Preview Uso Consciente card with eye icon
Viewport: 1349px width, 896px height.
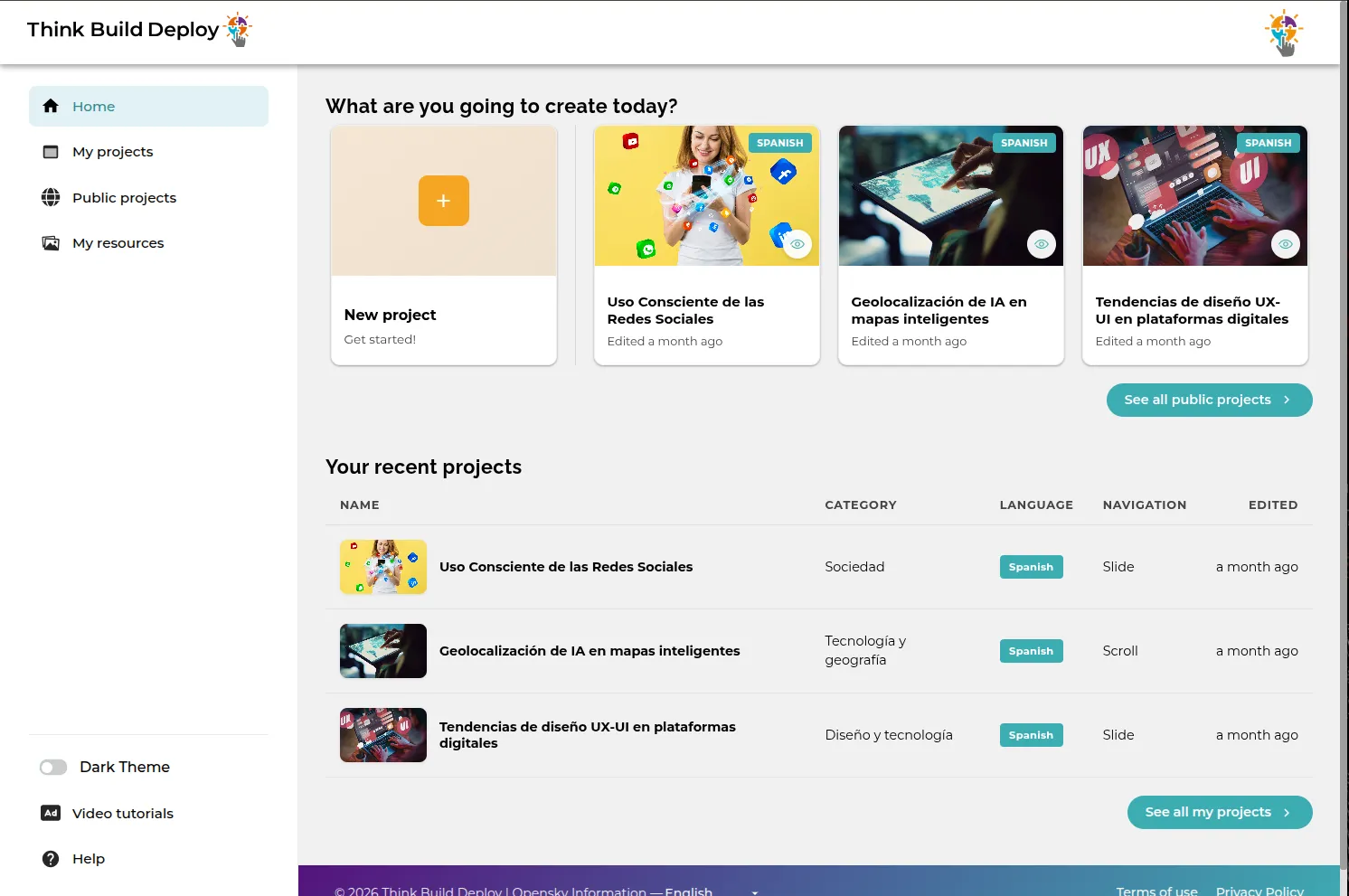pos(797,244)
